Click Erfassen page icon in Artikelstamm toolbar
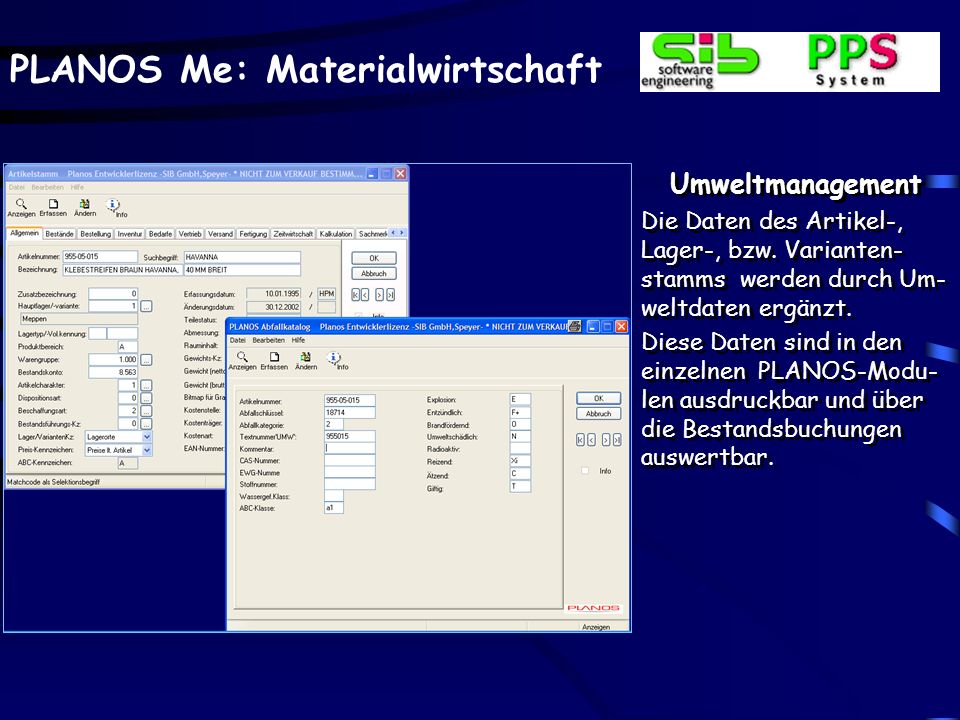 pos(53,204)
